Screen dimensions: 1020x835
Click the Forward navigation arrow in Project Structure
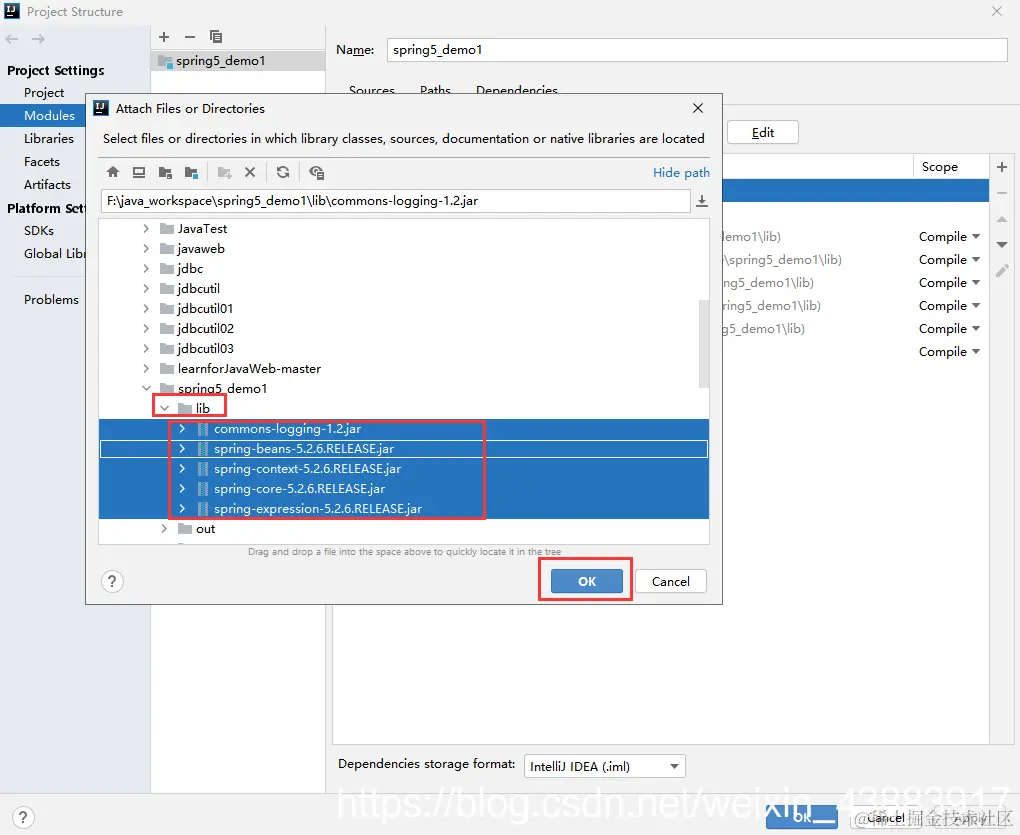[x=38, y=39]
